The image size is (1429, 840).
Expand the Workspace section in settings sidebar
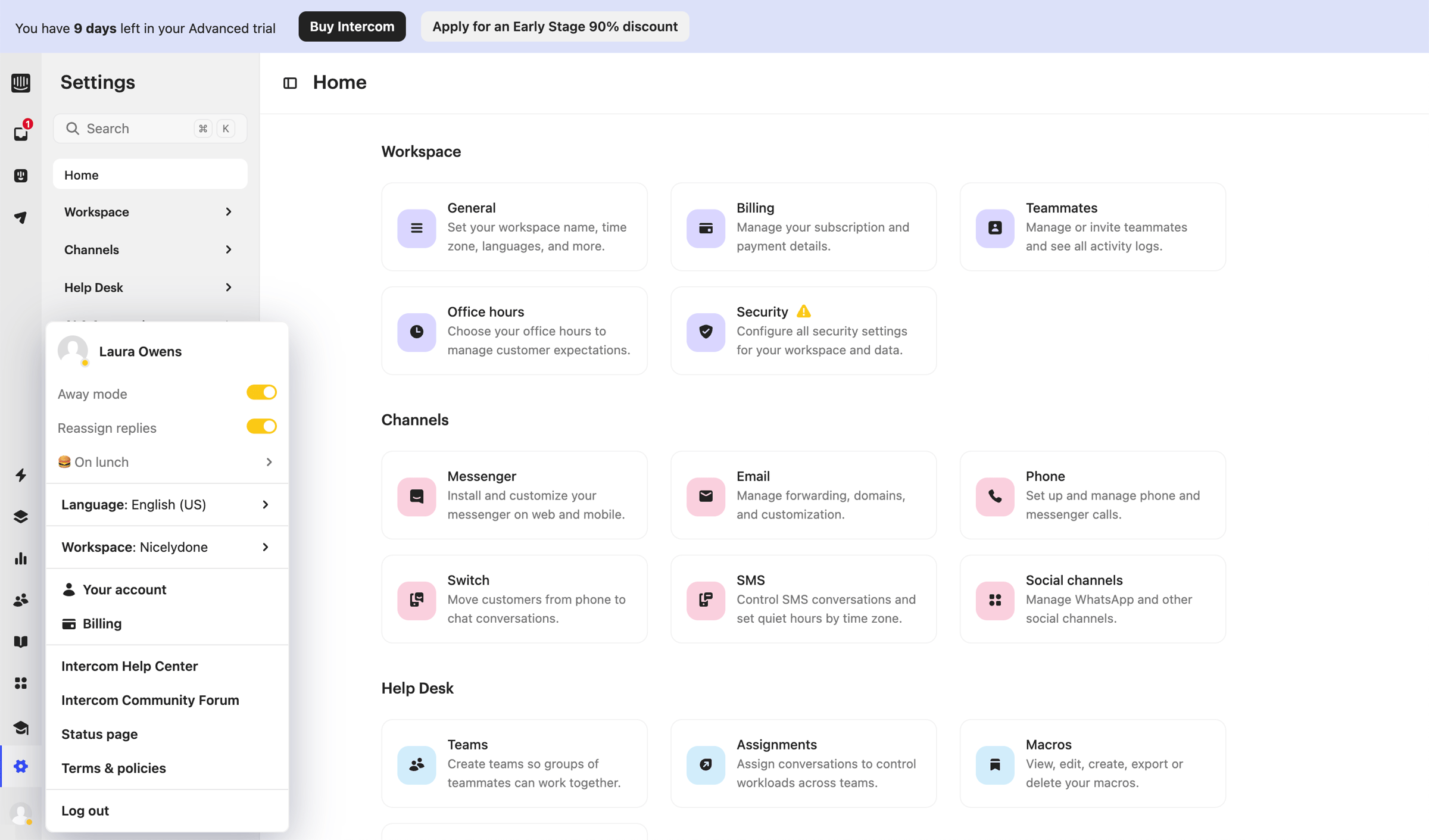(150, 212)
